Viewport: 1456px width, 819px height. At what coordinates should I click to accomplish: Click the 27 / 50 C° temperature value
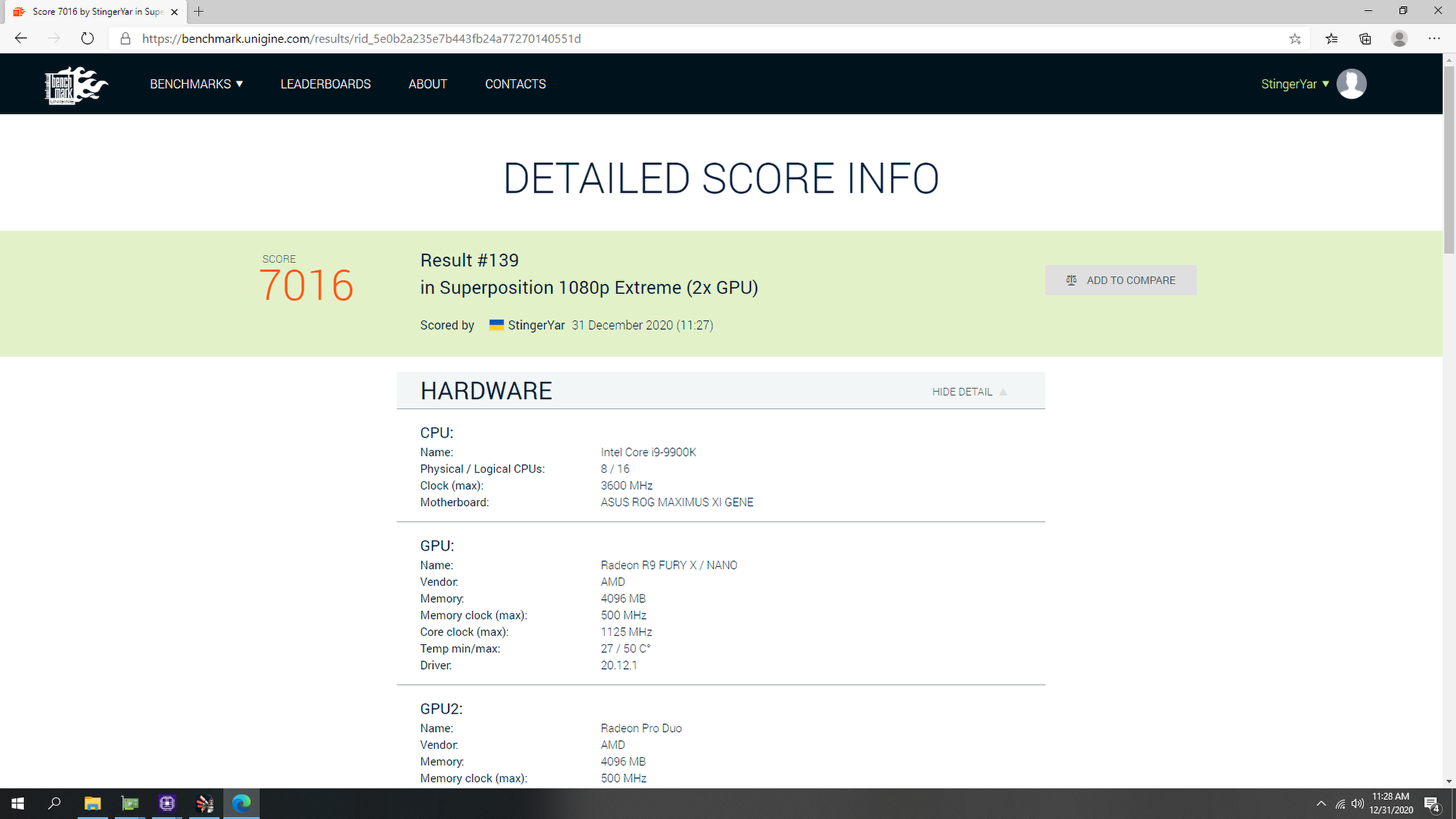click(x=626, y=649)
